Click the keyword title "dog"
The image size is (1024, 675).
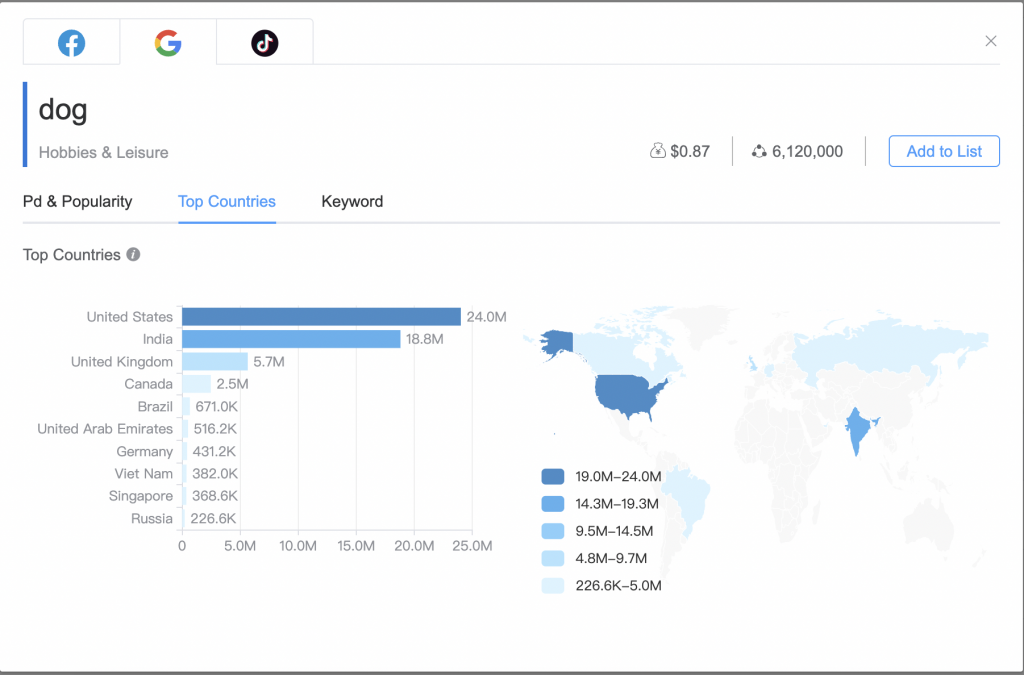(x=62, y=110)
